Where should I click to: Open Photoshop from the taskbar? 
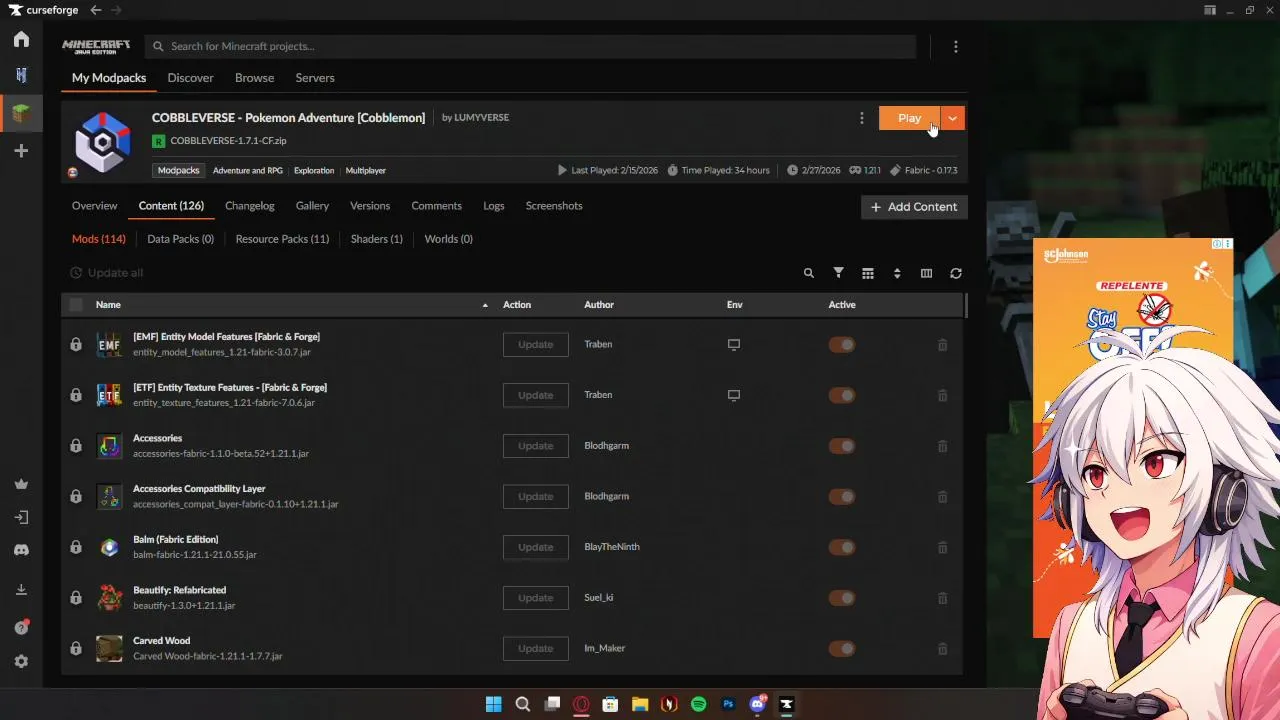pos(728,704)
